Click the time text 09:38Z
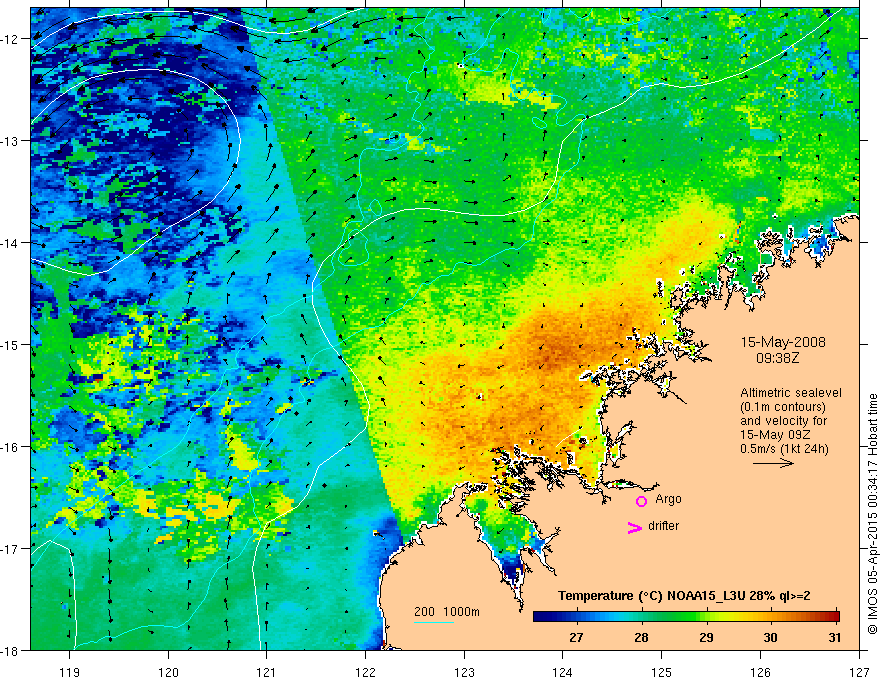This screenshot has width=880, height=680. (777, 358)
